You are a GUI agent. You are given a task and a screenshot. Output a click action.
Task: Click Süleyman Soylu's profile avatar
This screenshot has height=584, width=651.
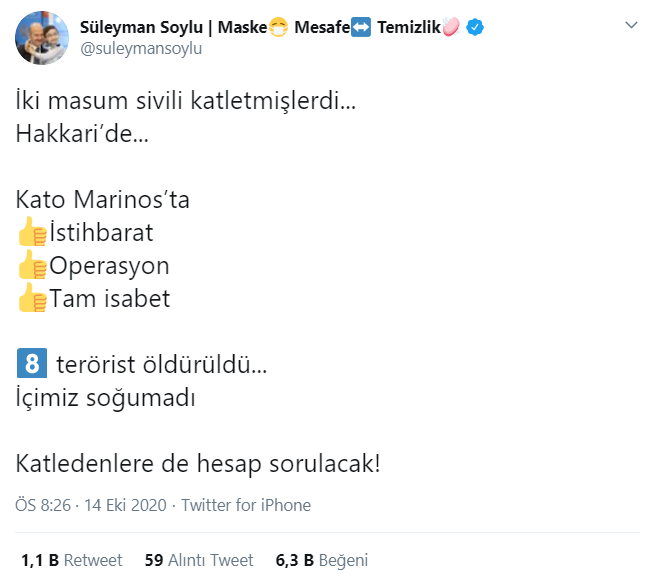39,38
